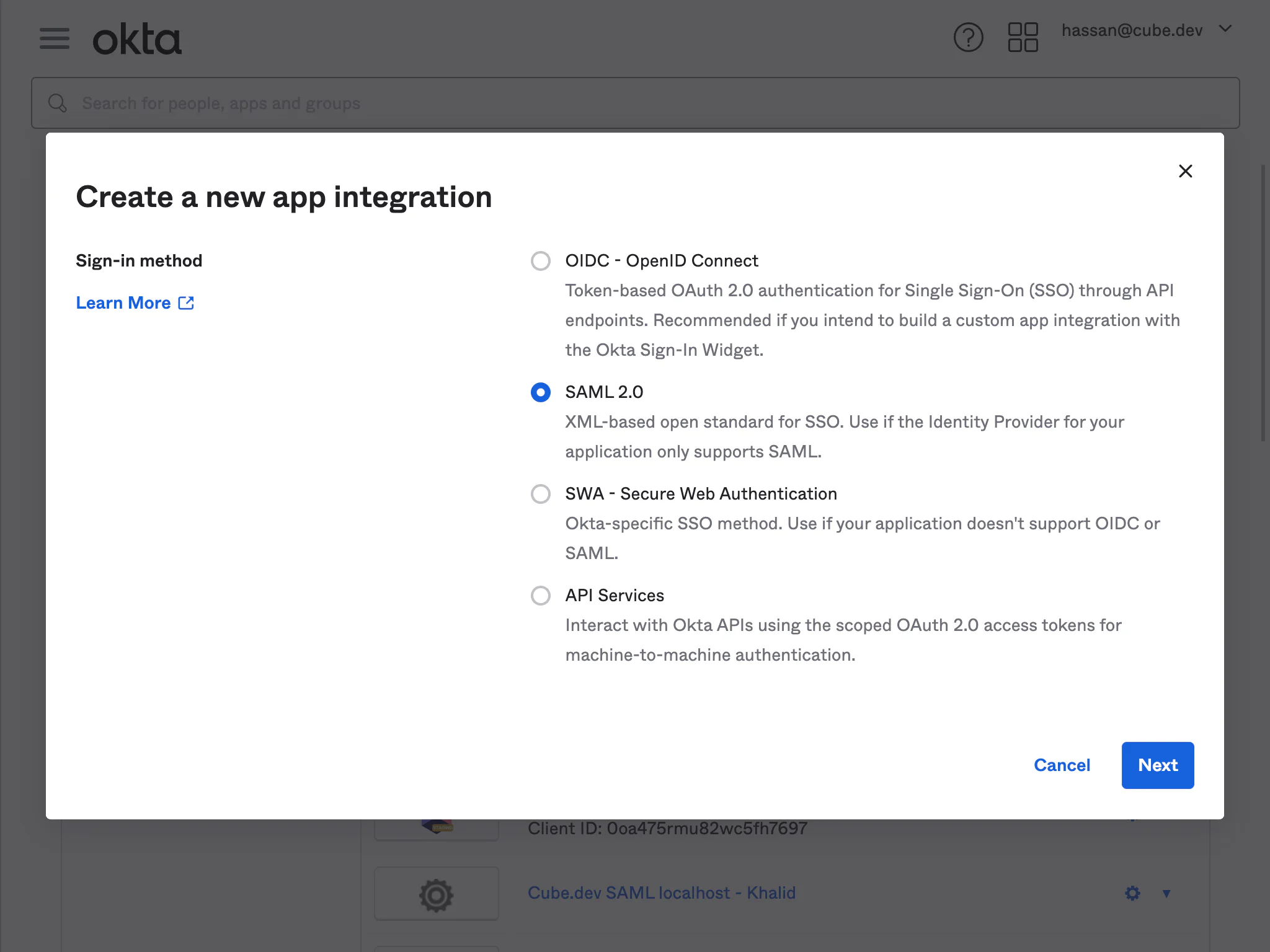
Task: Open the apps grid icon
Action: pyautogui.click(x=1023, y=38)
